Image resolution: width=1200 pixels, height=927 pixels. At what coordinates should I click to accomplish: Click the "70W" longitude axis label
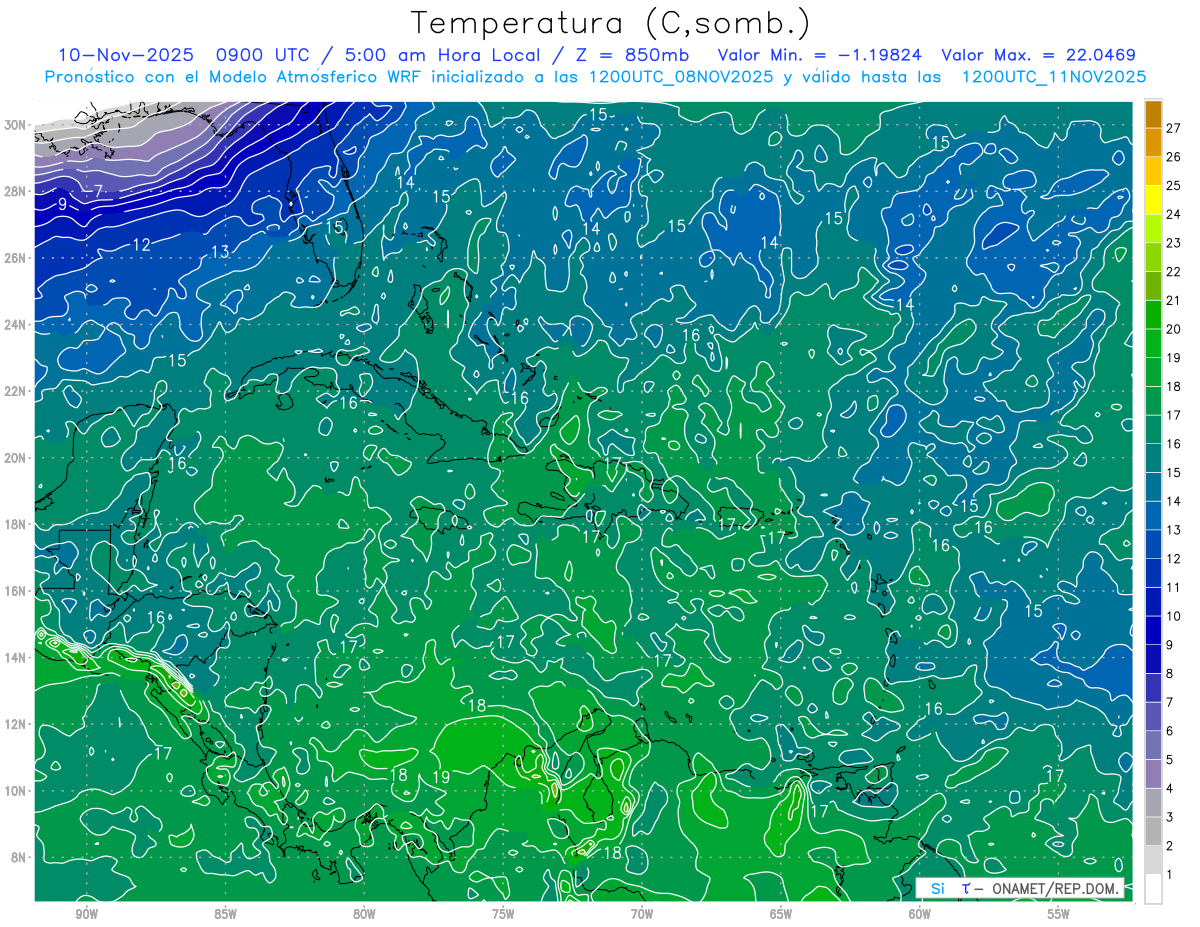tap(642, 914)
